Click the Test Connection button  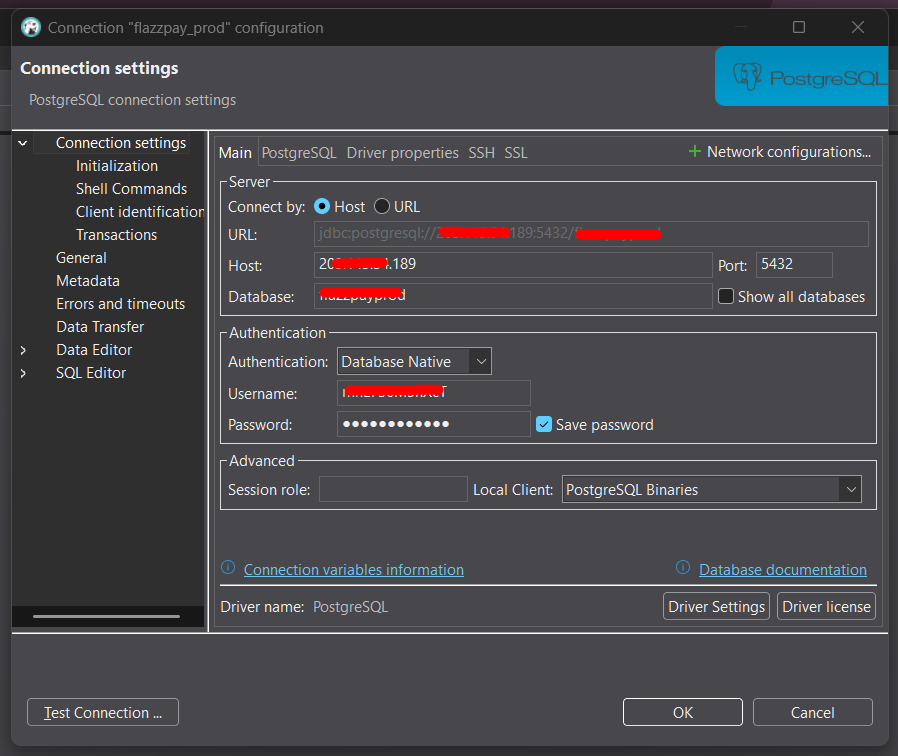point(103,713)
